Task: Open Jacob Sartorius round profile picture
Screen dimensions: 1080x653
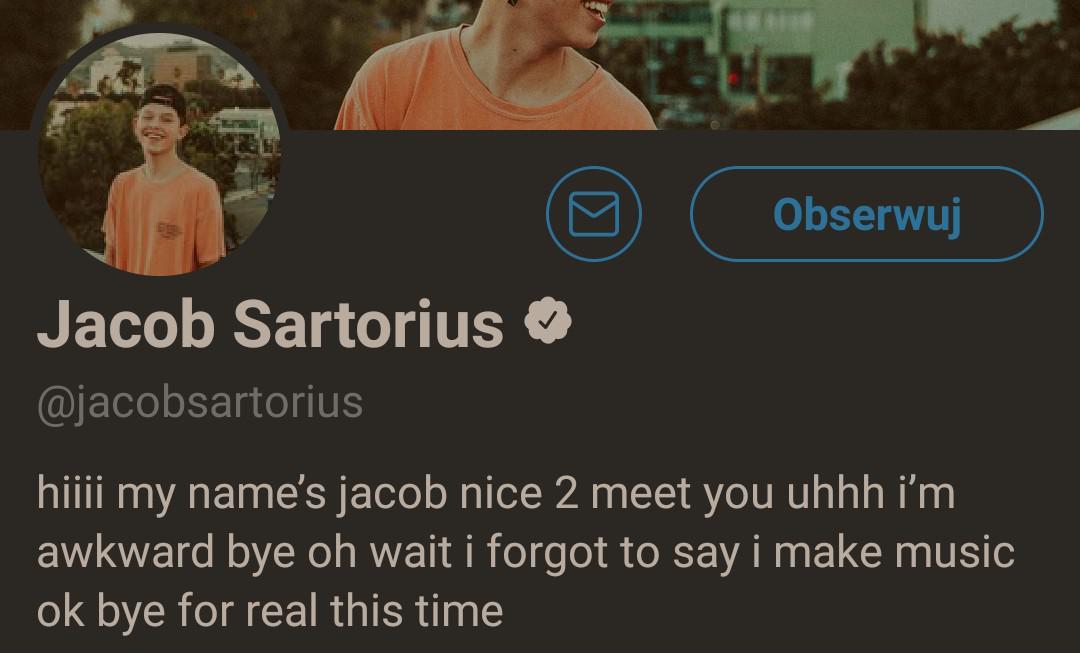Action: click(159, 153)
